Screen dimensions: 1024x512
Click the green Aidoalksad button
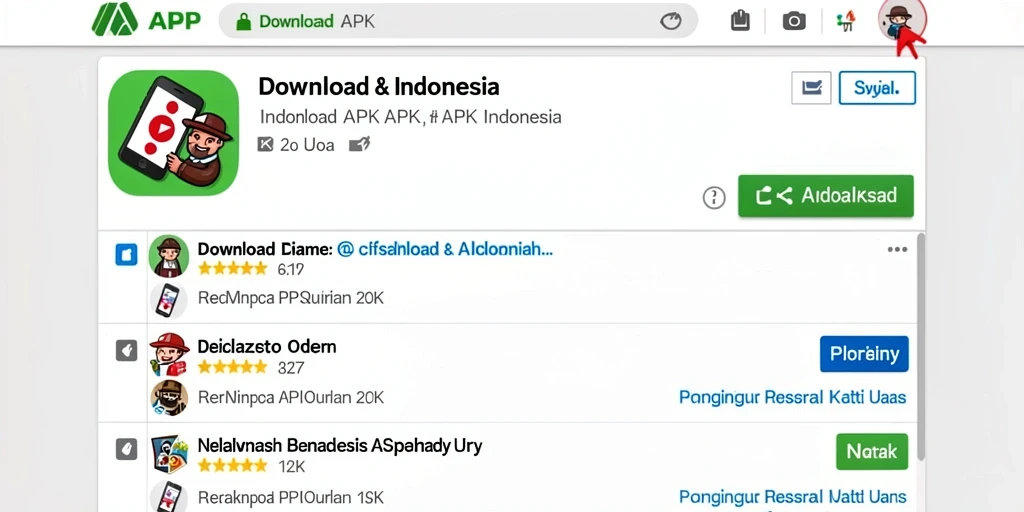click(x=825, y=195)
